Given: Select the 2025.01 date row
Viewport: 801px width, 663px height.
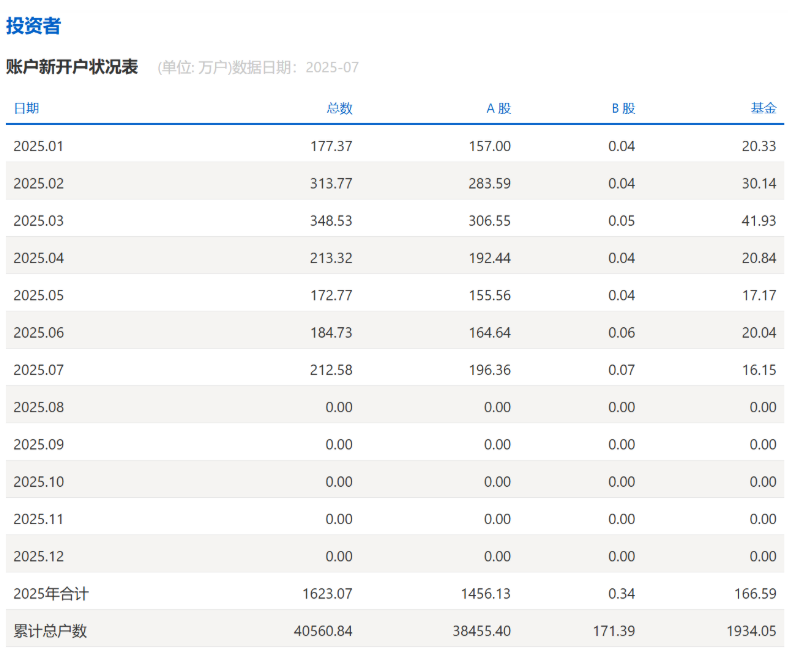Looking at the screenshot, I should [395, 146].
